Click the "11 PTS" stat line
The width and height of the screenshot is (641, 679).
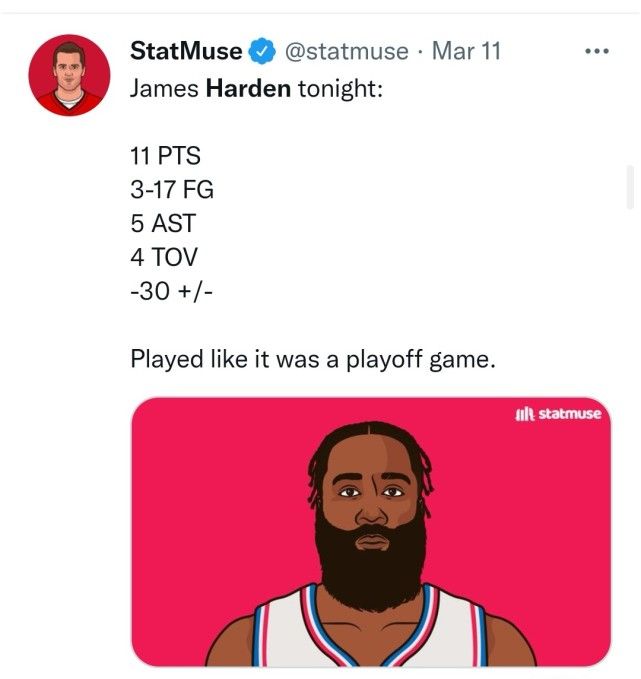pos(166,158)
